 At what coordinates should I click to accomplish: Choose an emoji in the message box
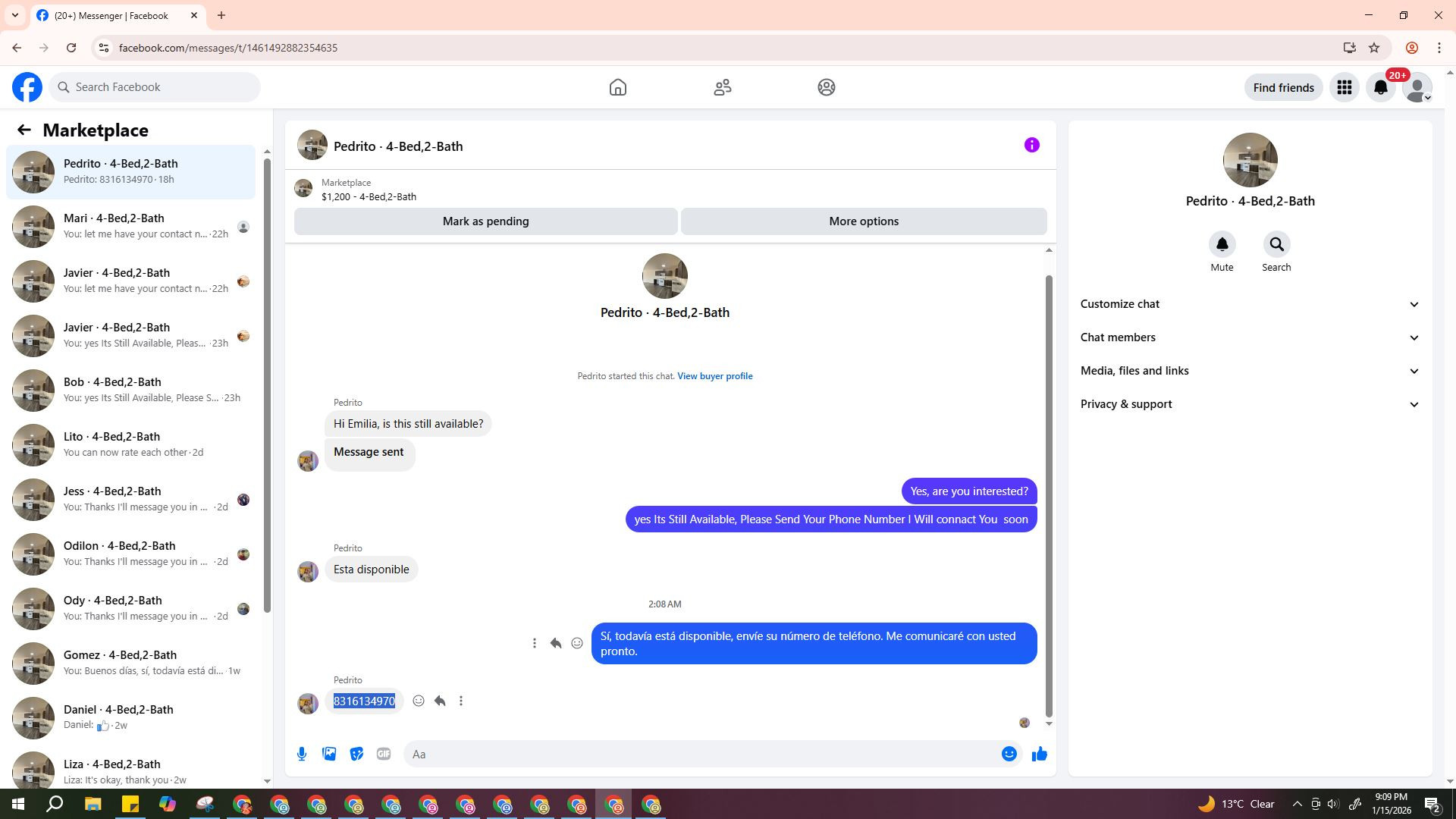[x=1009, y=754]
